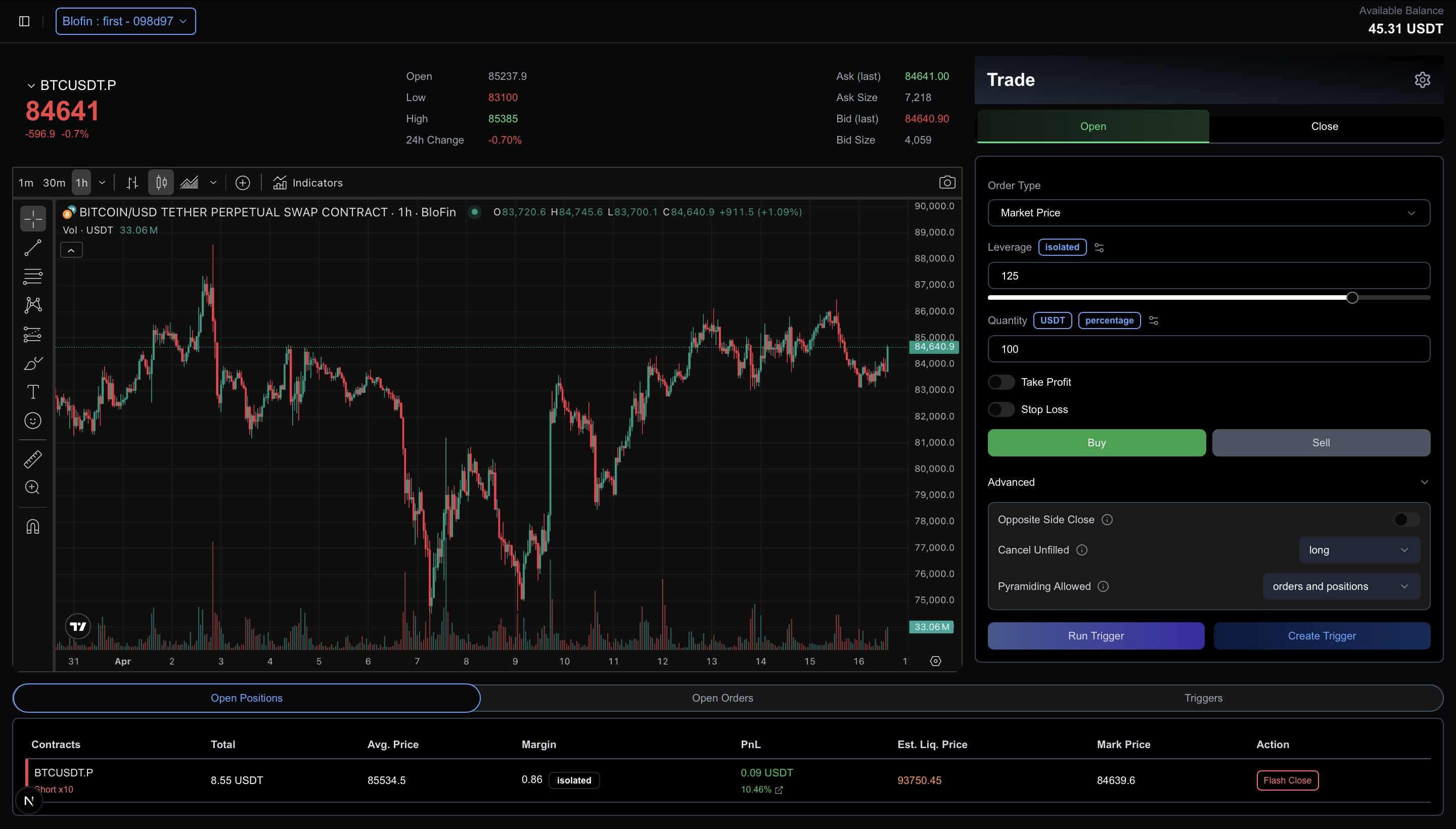The height and width of the screenshot is (829, 1456).
Task: Select the forecasting and measurement tool
Action: [33, 334]
